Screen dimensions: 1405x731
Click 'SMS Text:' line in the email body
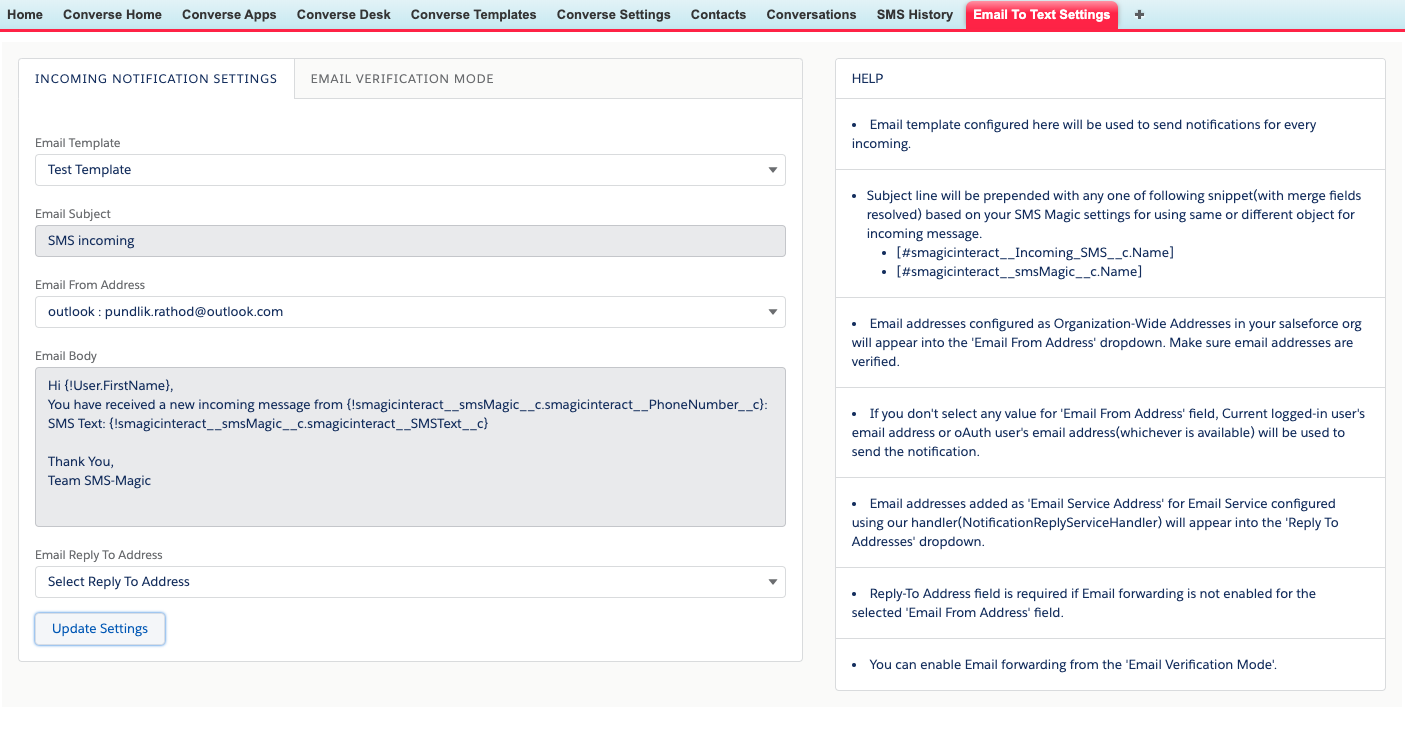(x=268, y=424)
